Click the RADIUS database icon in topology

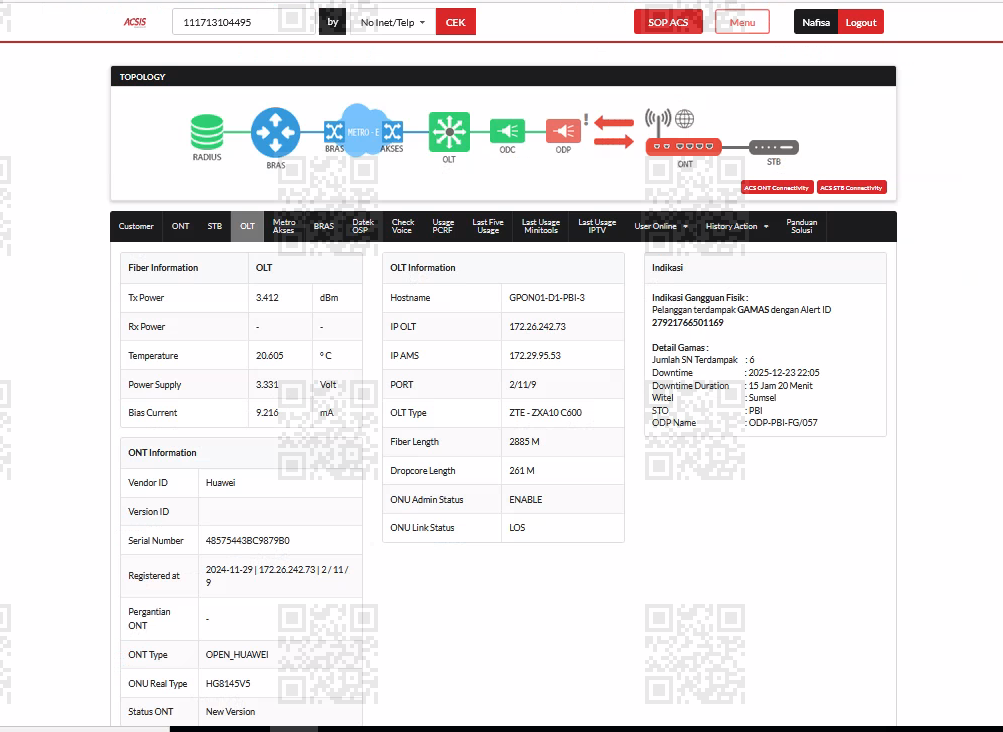pyautogui.click(x=207, y=132)
